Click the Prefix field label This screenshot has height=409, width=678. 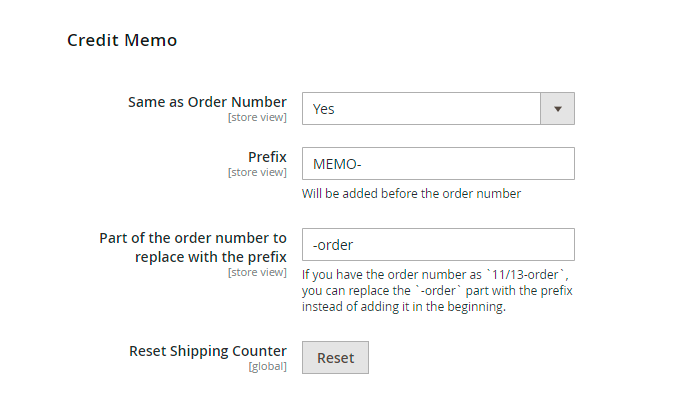(267, 157)
